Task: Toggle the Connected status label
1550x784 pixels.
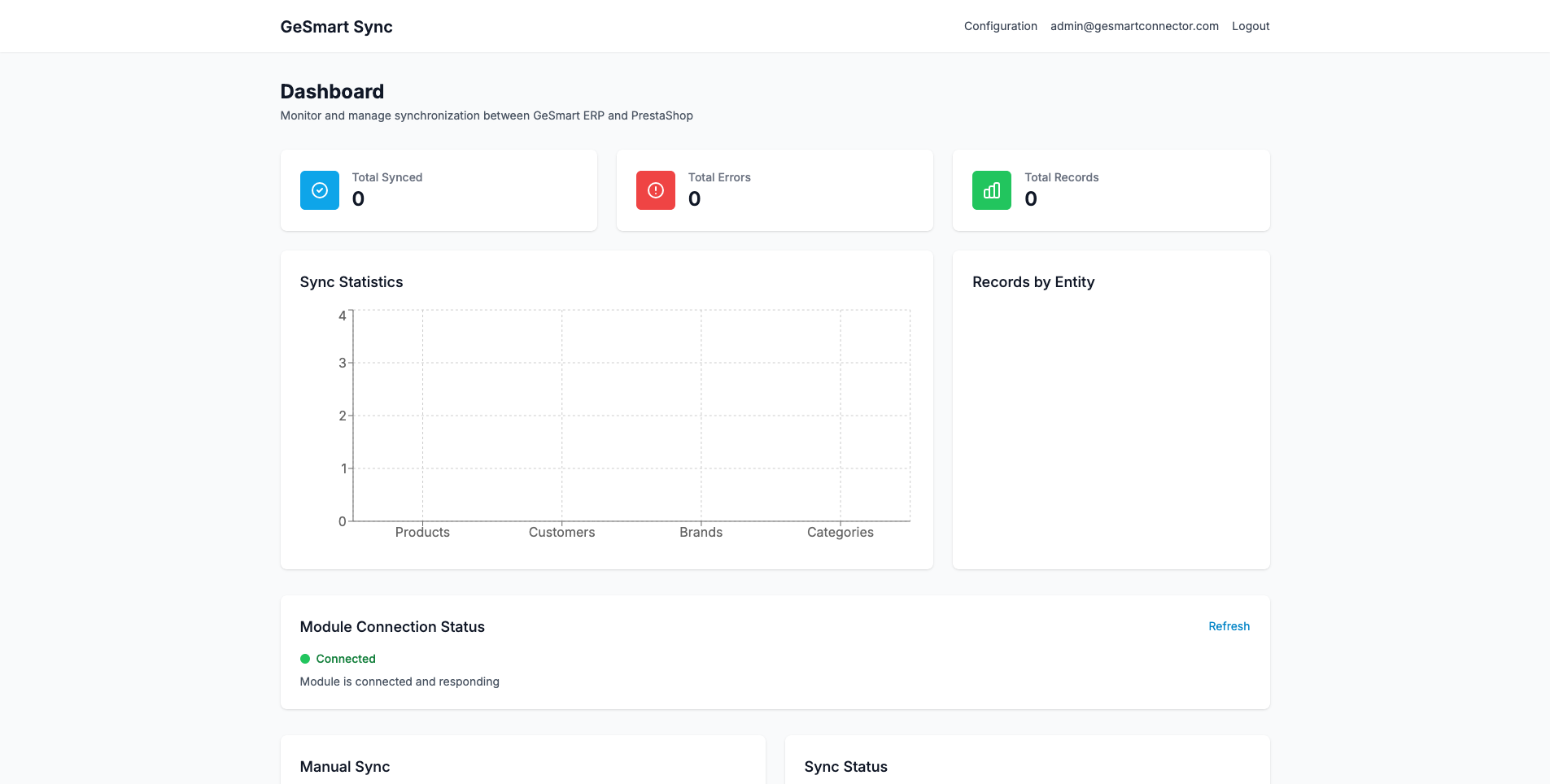Action: (346, 659)
